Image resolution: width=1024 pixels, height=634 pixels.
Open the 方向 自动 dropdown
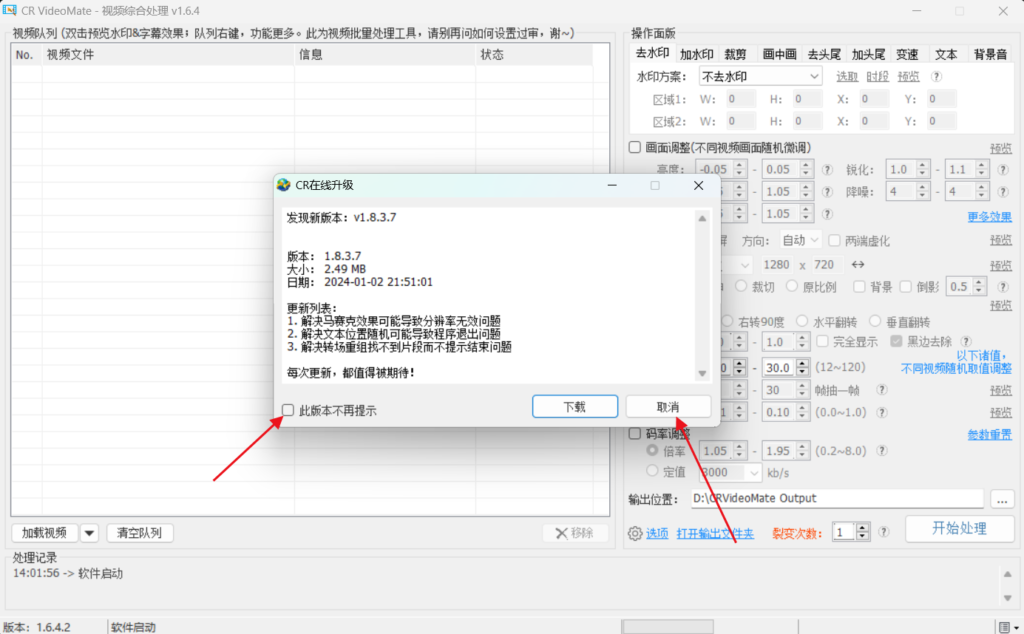tap(799, 240)
